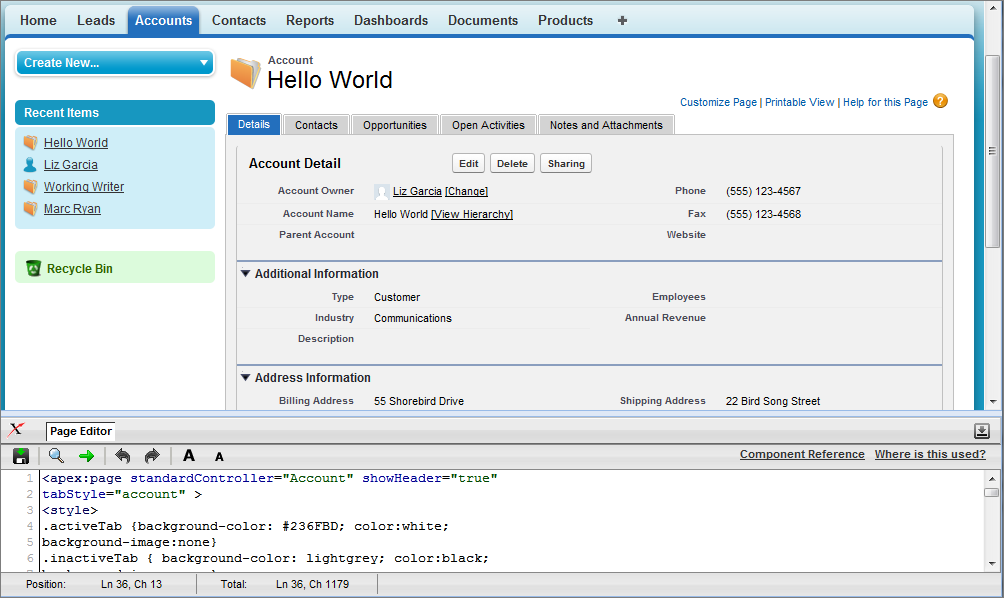Image resolution: width=1004 pixels, height=598 pixels.
Task: Click the Help question mark icon
Action: tap(938, 101)
